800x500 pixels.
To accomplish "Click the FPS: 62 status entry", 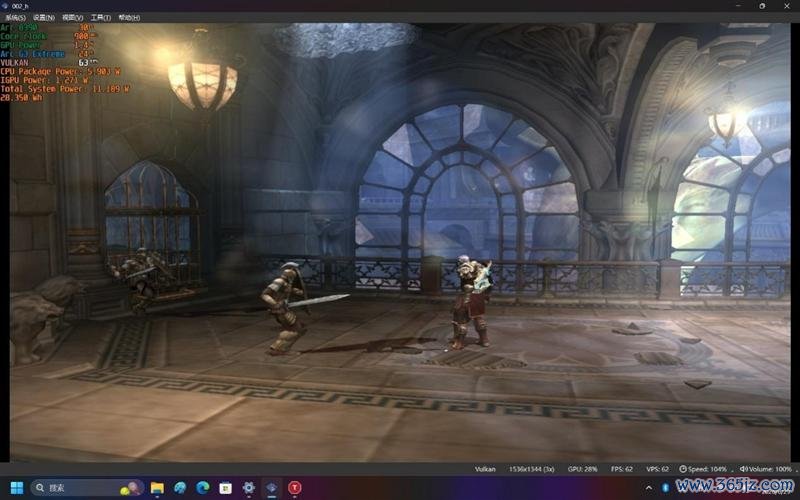I will coord(621,469).
